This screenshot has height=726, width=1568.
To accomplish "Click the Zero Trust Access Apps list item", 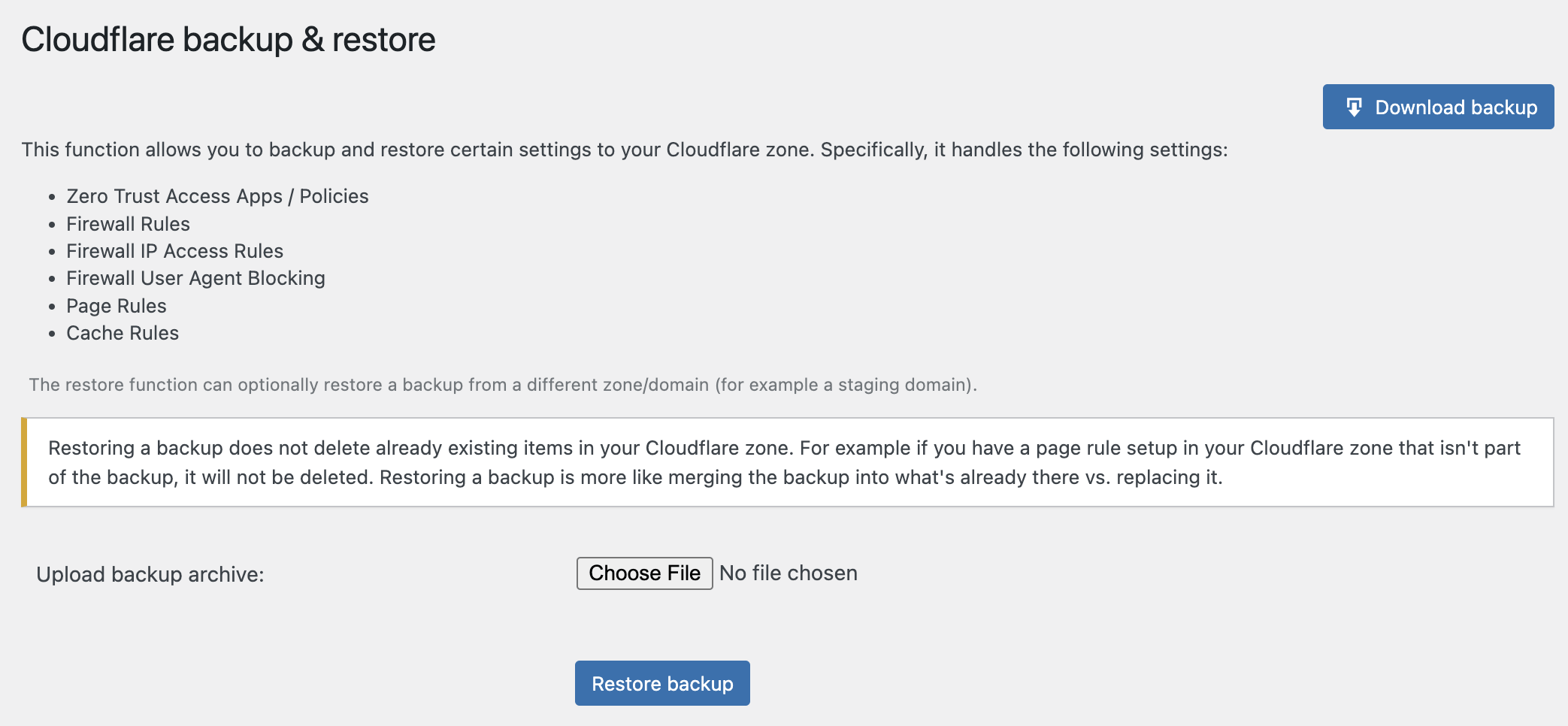I will (x=217, y=196).
